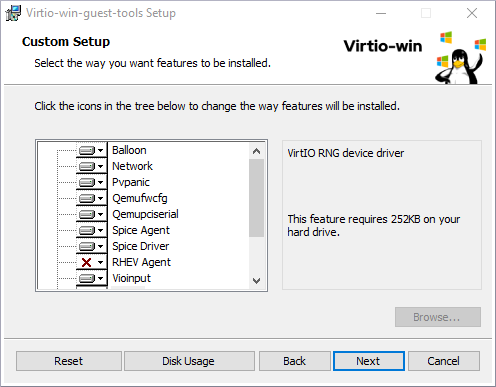Open Disk Usage details
This screenshot has width=496, height=387.
pyautogui.click(x=189, y=361)
